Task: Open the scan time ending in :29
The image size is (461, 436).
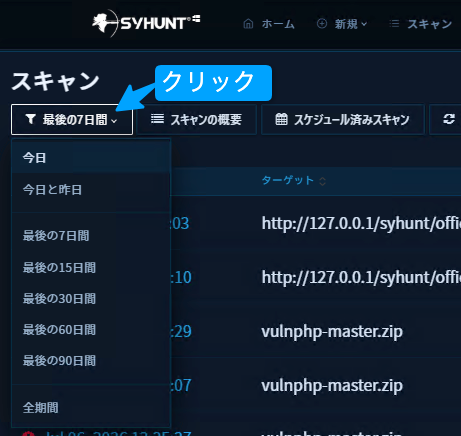Action: [181, 331]
